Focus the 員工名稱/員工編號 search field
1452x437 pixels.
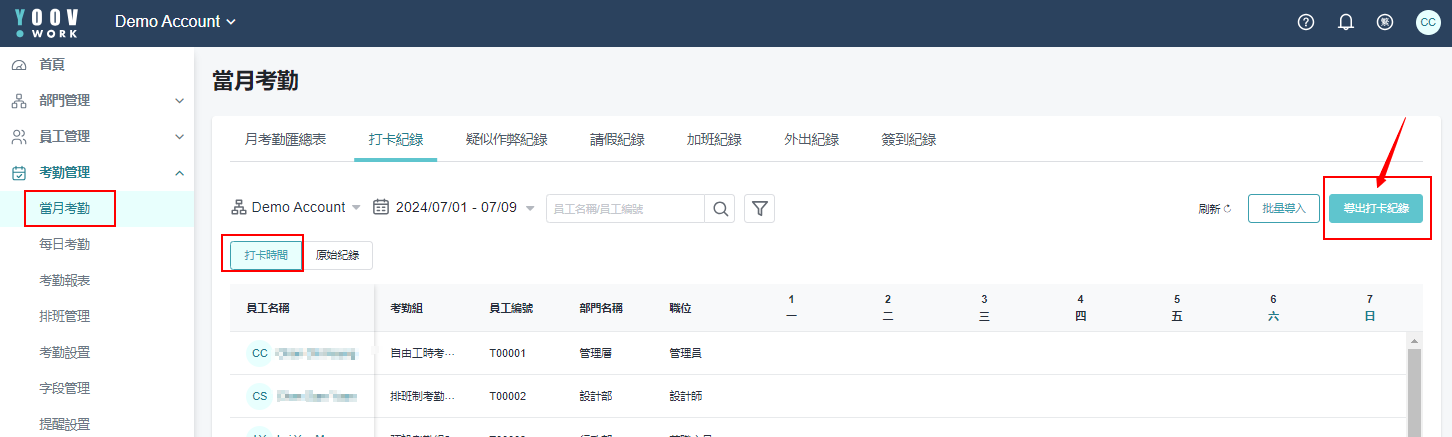[x=625, y=208]
